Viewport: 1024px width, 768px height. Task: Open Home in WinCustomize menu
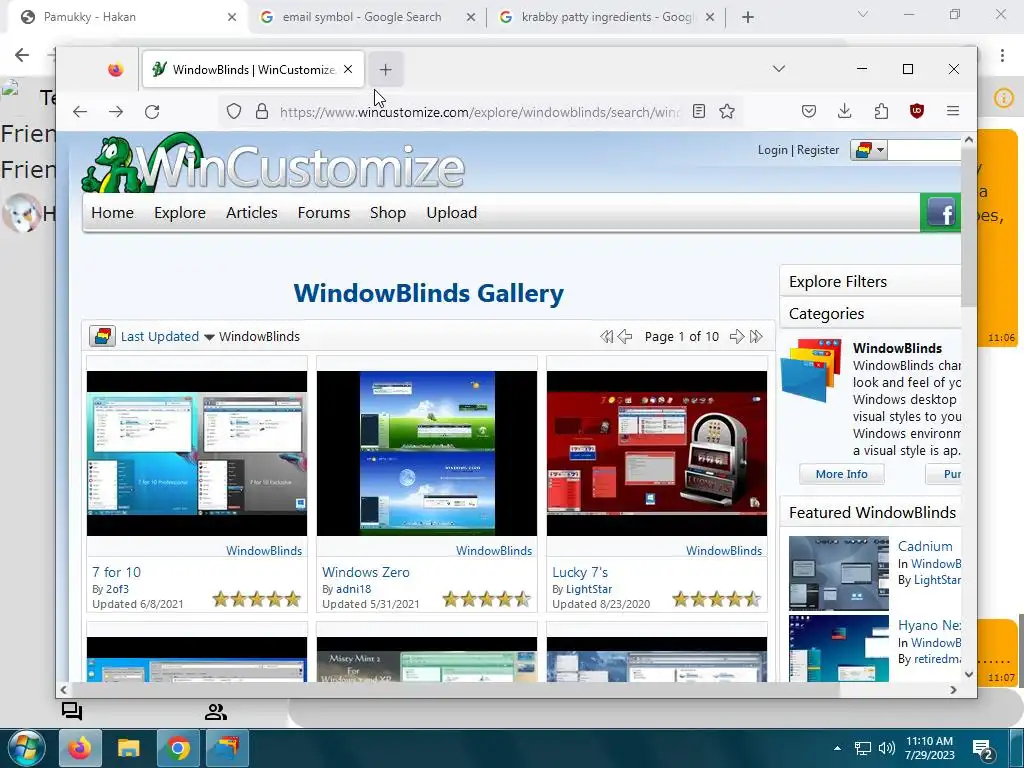(x=112, y=213)
